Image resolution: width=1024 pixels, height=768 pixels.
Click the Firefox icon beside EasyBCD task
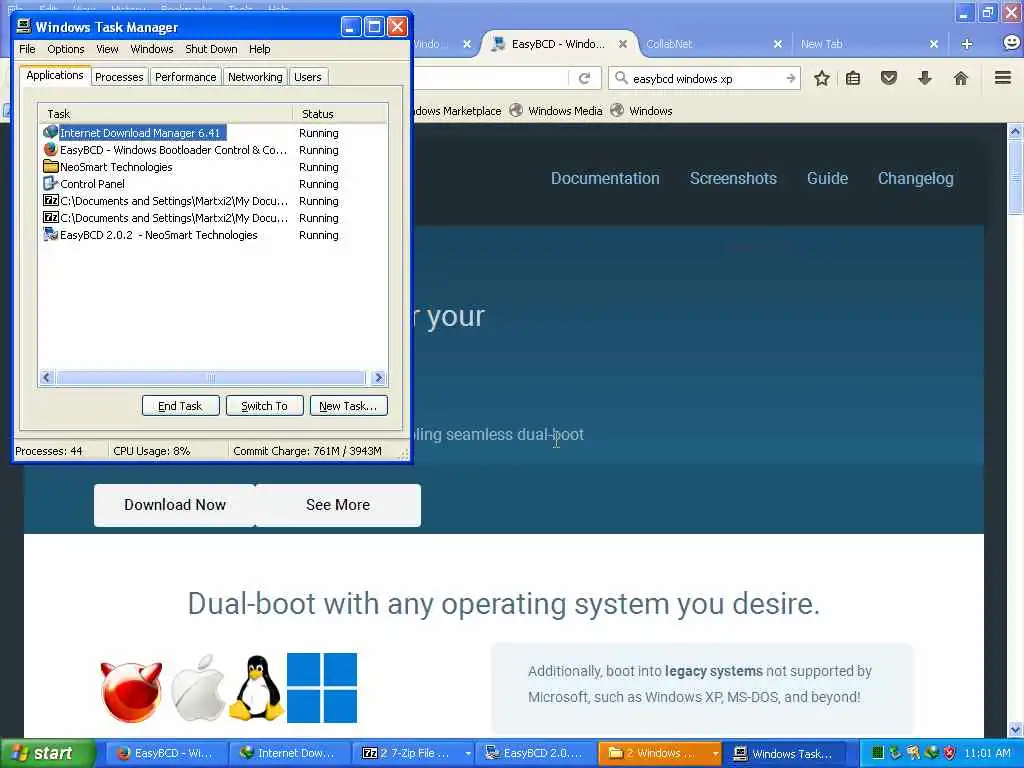coord(50,149)
